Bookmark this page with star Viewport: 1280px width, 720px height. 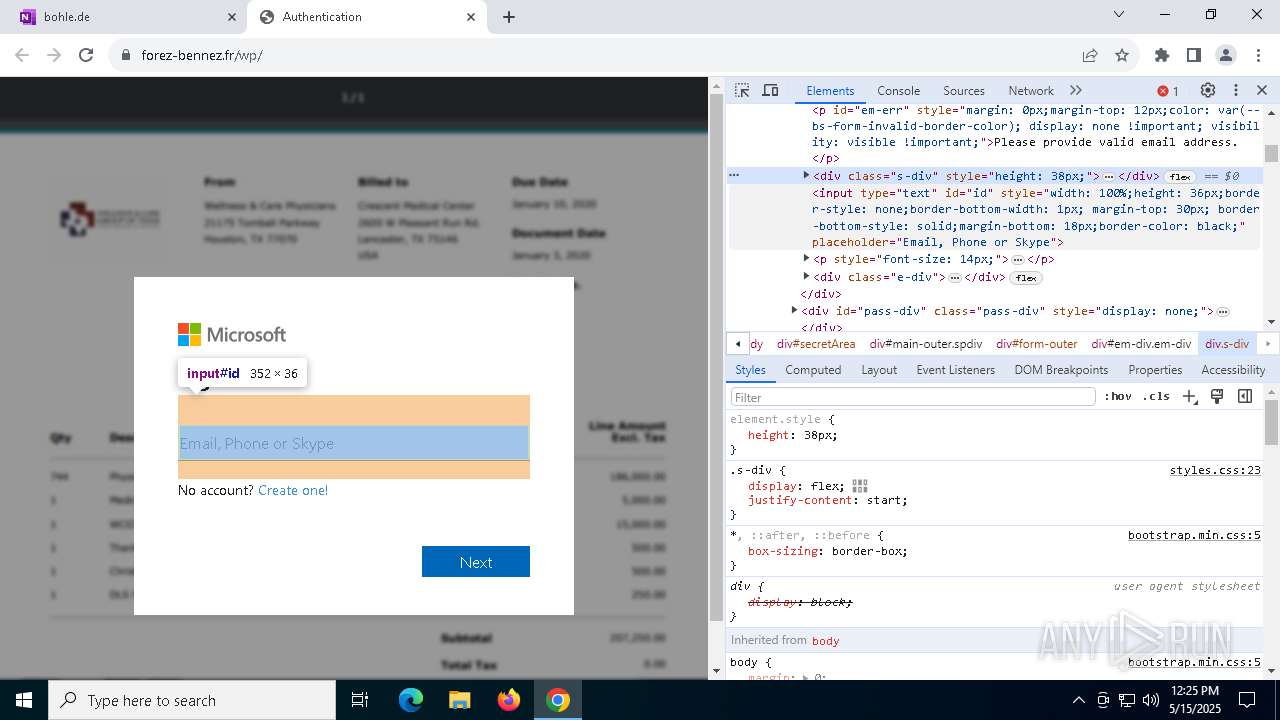point(1122,55)
